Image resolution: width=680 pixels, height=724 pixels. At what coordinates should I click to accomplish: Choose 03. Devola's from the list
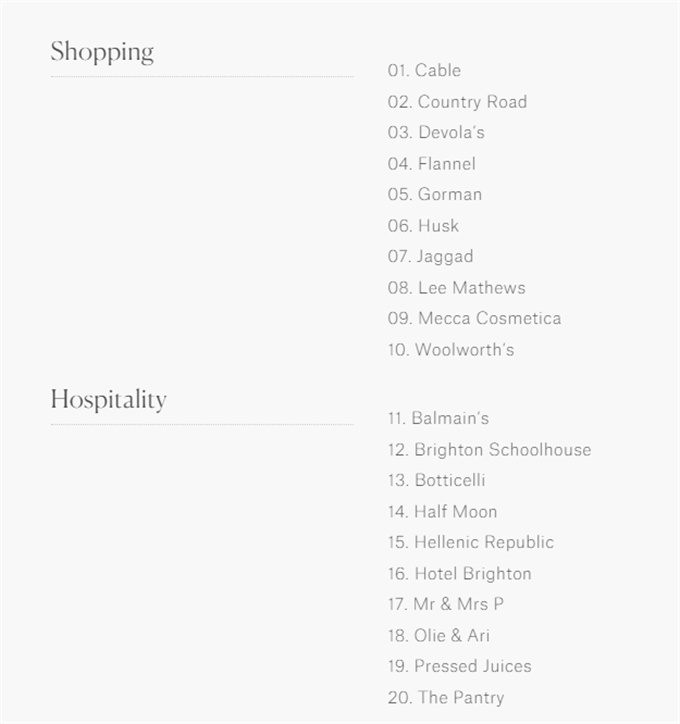pyautogui.click(x=436, y=133)
